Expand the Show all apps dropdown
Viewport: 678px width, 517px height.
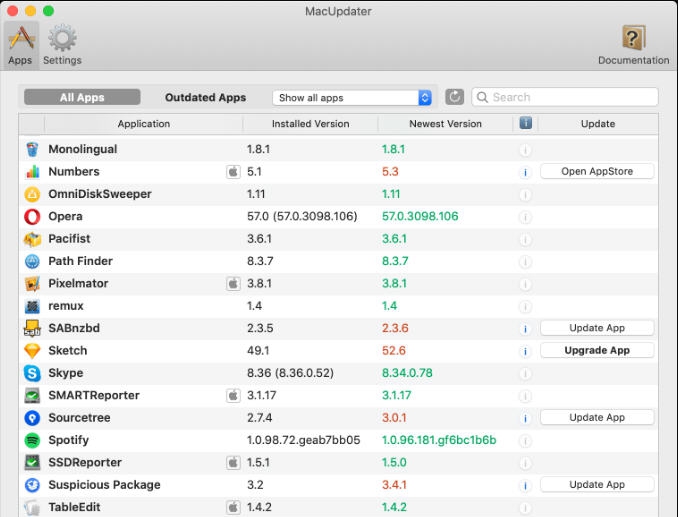coord(352,98)
